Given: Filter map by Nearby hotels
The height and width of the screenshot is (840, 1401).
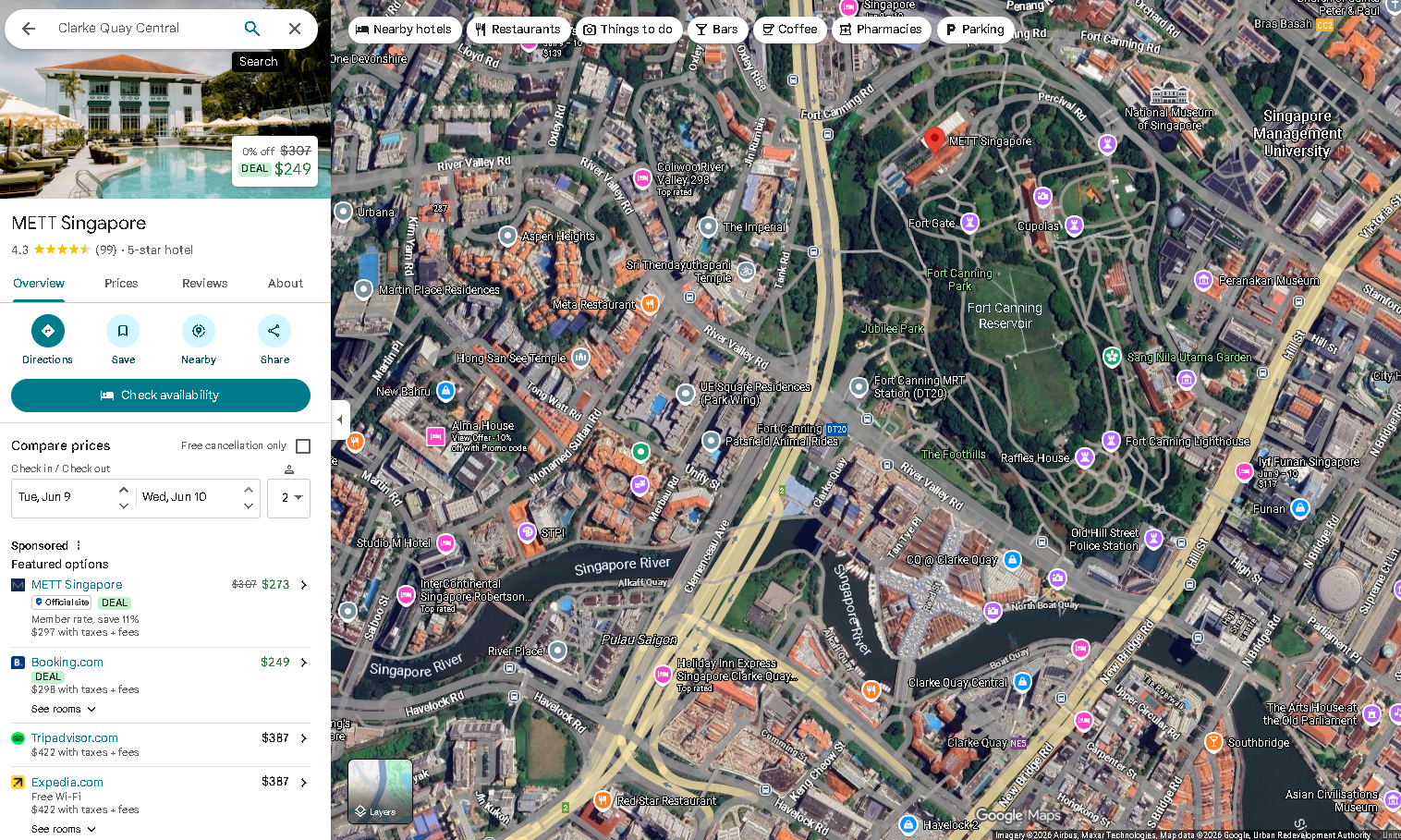Looking at the screenshot, I should pyautogui.click(x=404, y=30).
